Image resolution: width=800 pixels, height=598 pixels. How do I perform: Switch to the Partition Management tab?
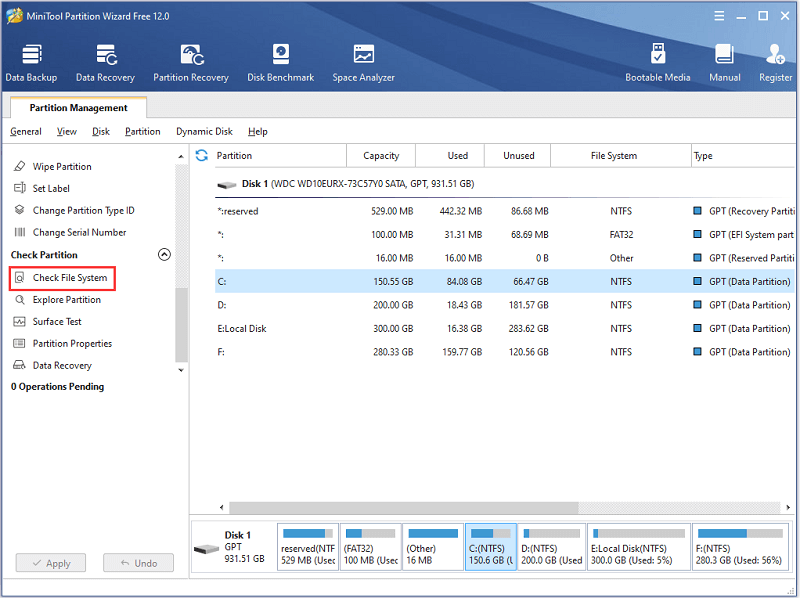coord(77,107)
